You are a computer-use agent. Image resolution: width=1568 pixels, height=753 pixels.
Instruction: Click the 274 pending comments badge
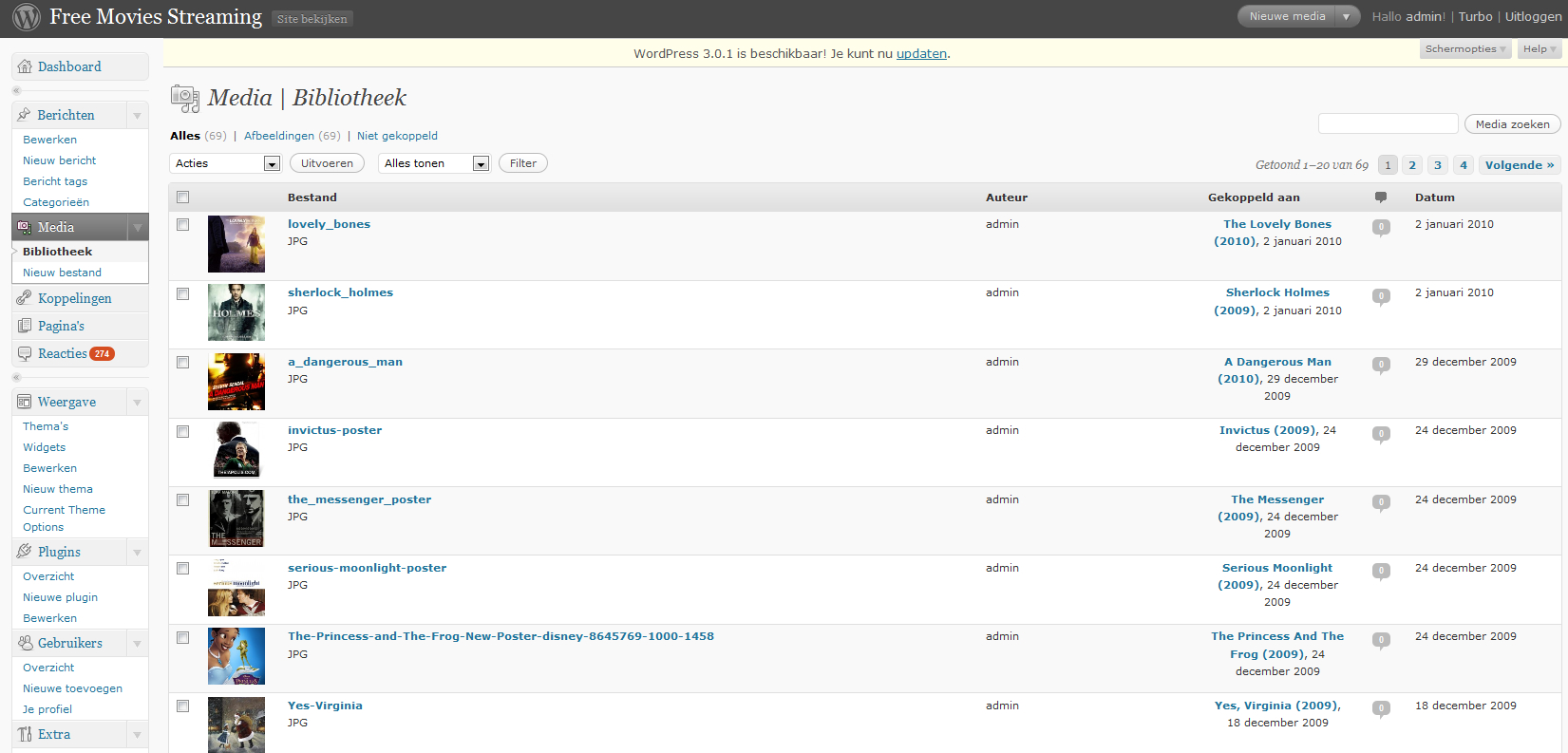102,353
